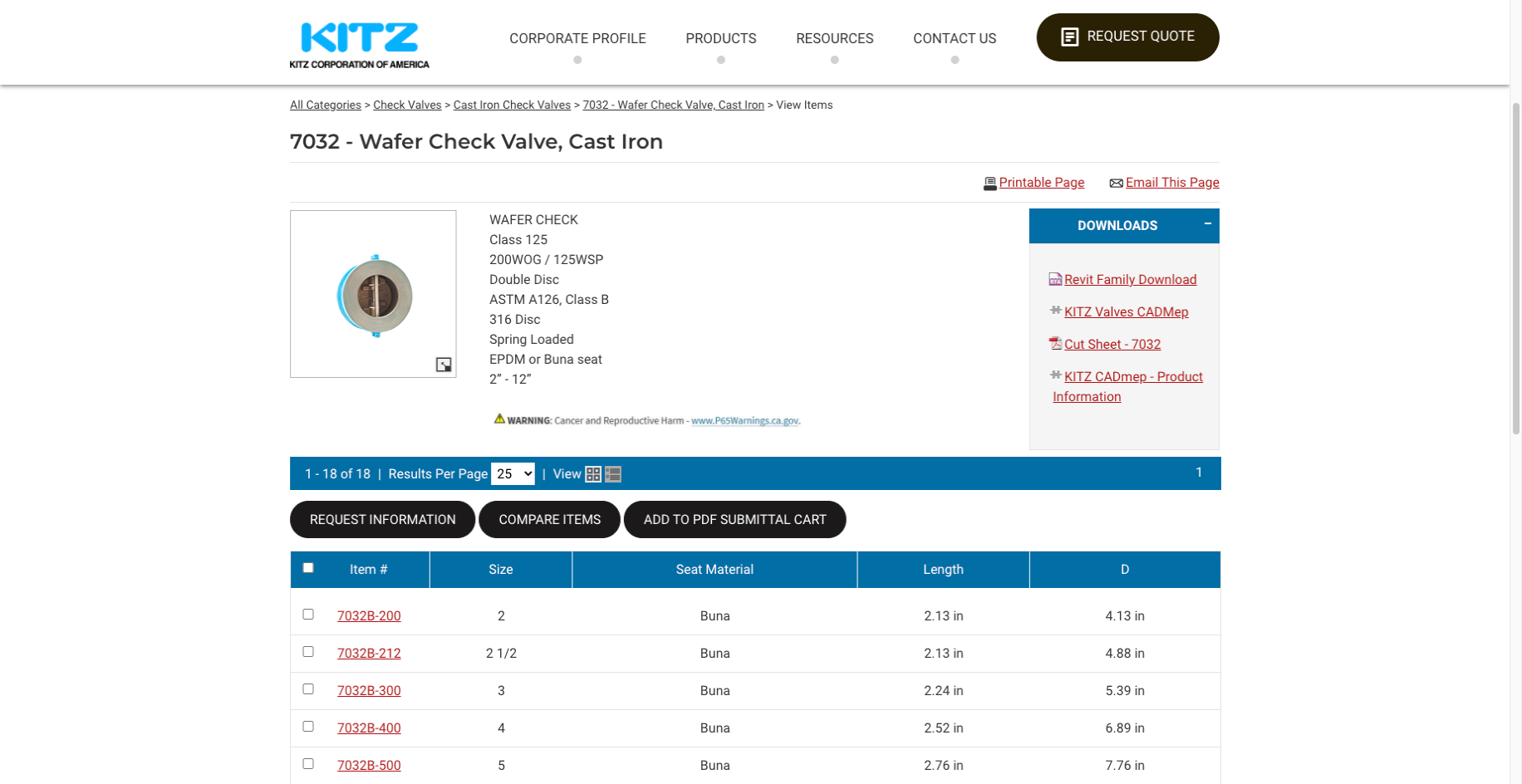This screenshot has height=784, width=1522.
Task: Click icon beside KITZ CADmep - Product Information
Action: click(1055, 375)
